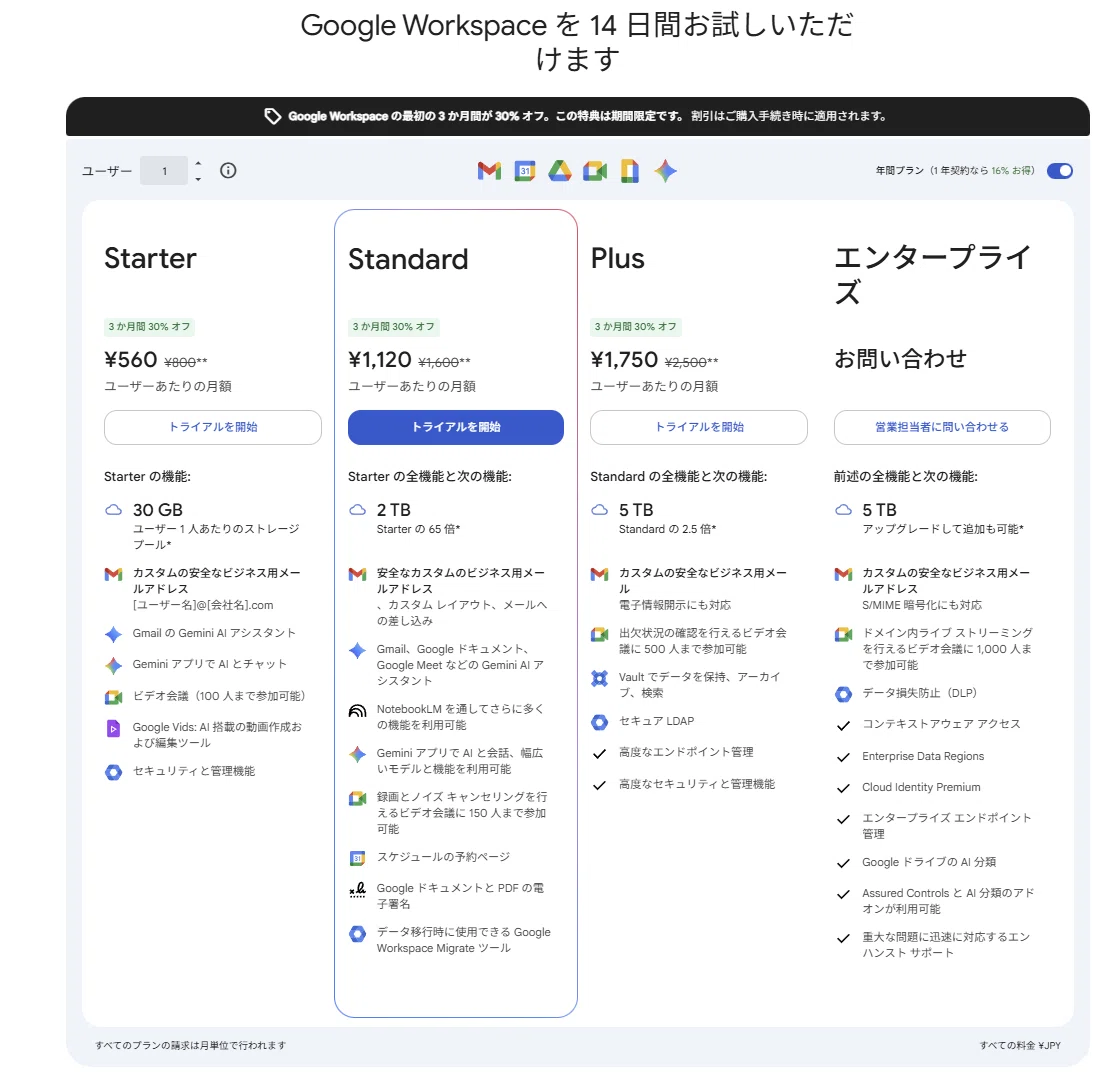1094x1073 pixels.
Task: Click the price tag icon in promo banner
Action: [272, 117]
